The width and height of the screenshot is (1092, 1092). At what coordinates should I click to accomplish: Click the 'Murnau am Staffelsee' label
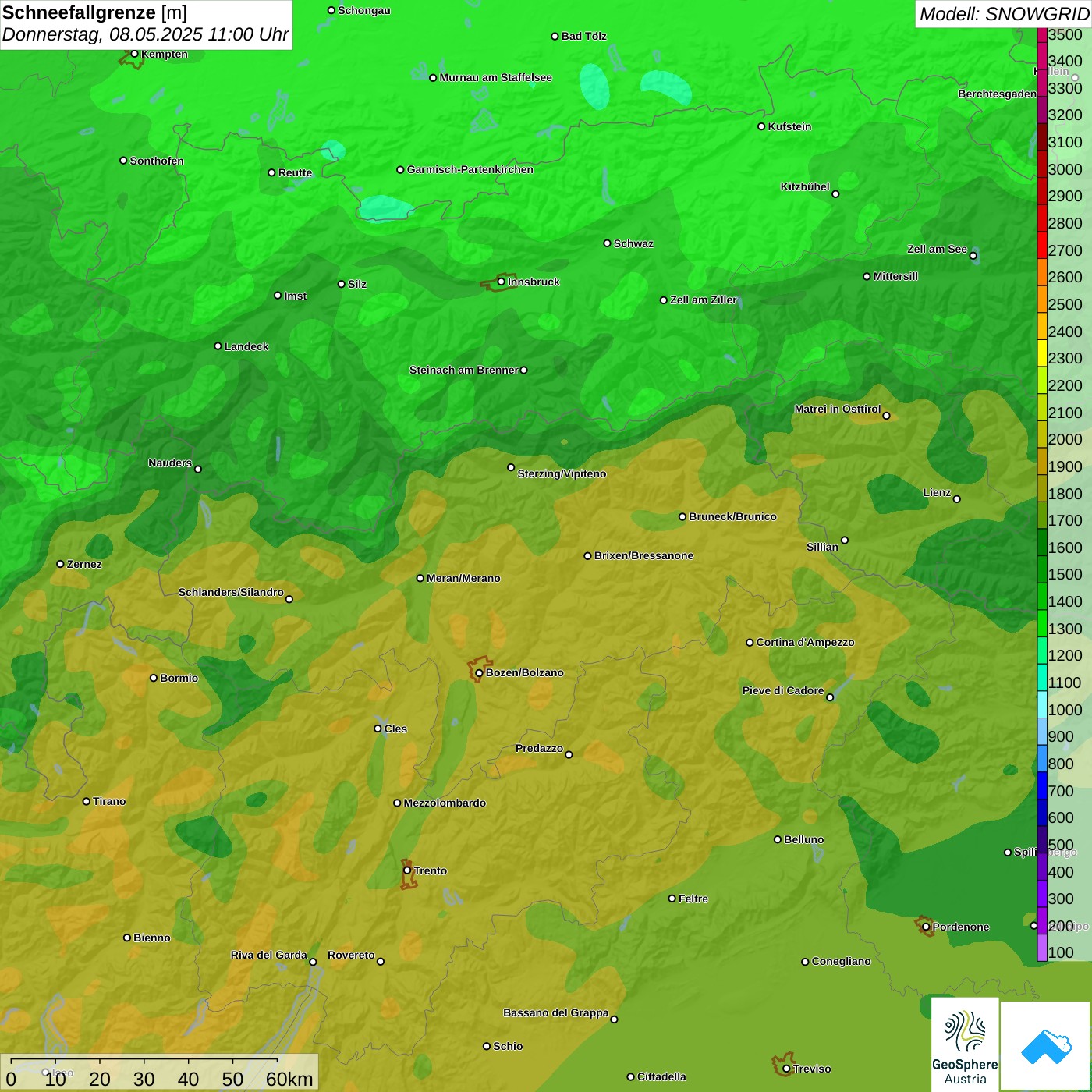point(495,77)
